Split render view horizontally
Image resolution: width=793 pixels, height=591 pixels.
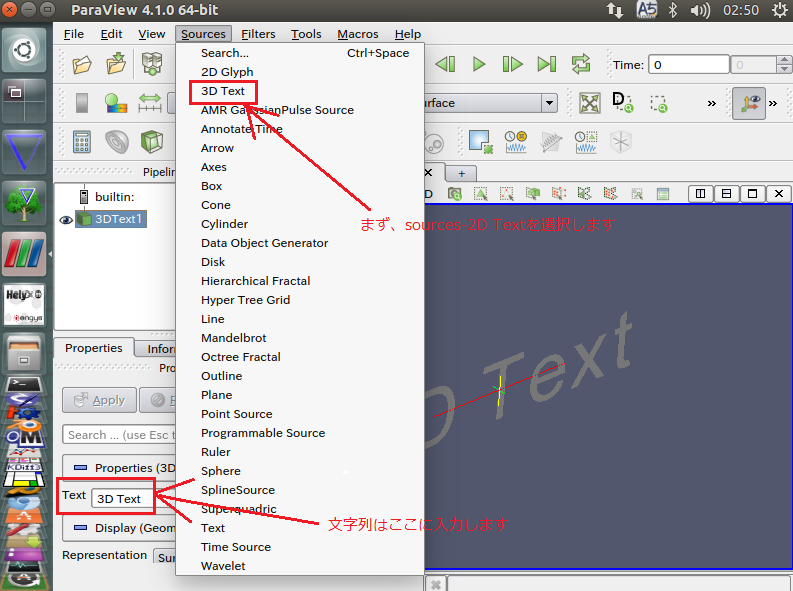[x=700, y=194]
